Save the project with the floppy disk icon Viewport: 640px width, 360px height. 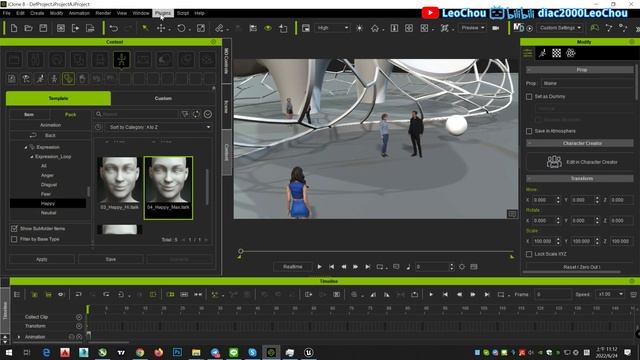click(x=43, y=28)
